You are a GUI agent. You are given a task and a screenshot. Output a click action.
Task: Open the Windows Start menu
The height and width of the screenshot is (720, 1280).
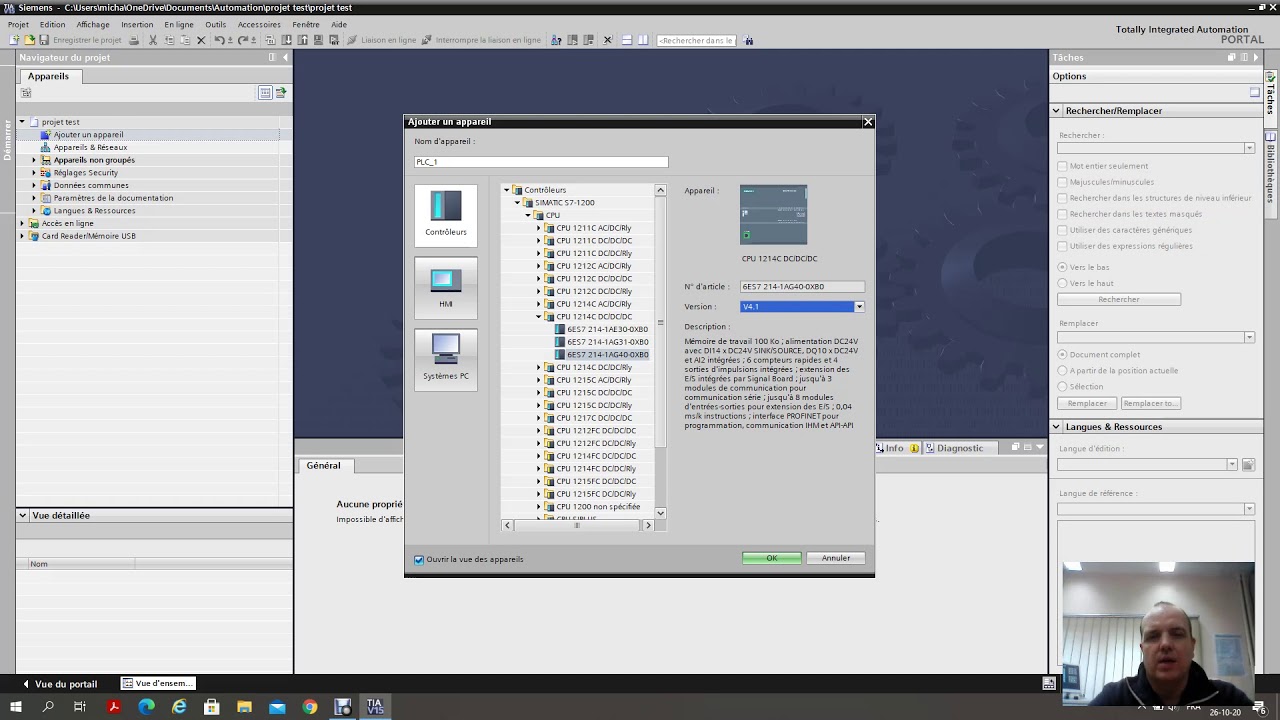tap(16, 707)
